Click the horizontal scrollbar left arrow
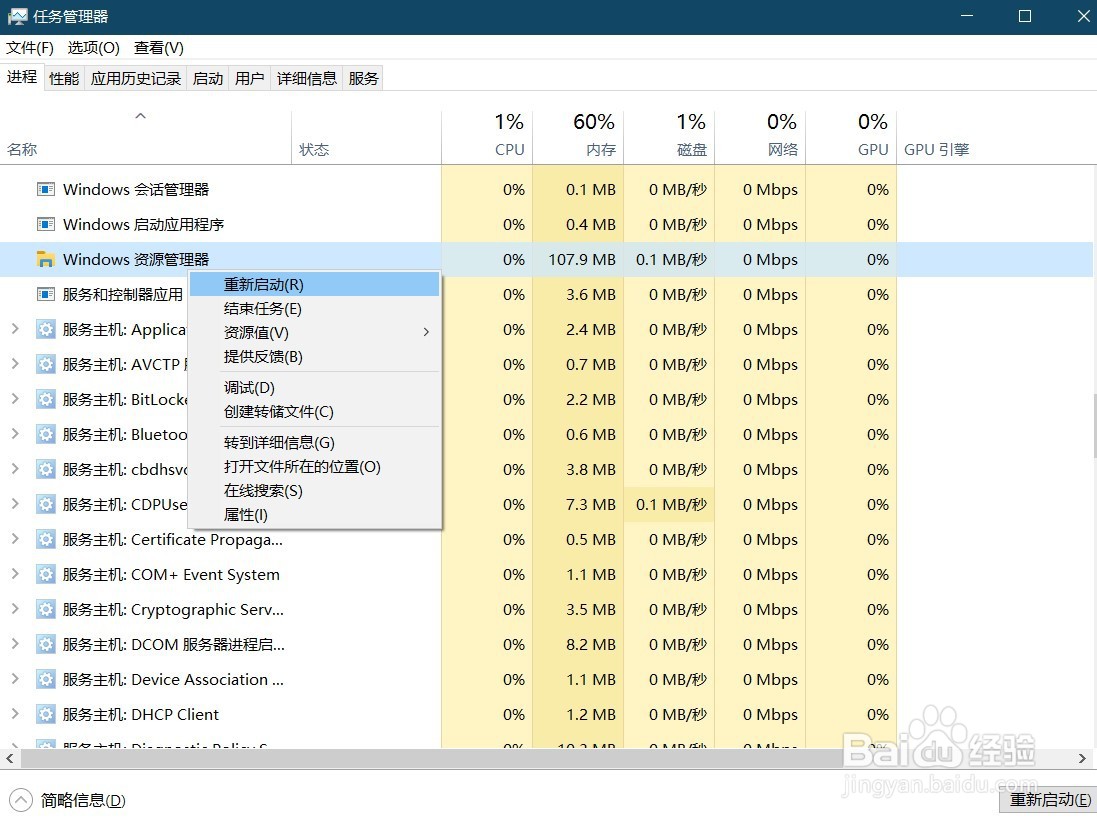The height and width of the screenshot is (822, 1097). click(10, 758)
